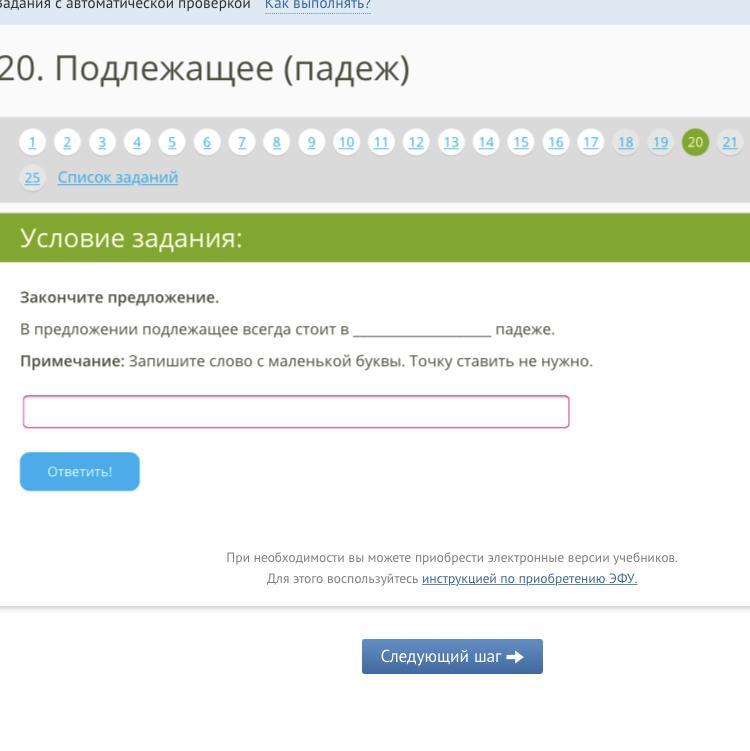Open task number 18

(x=625, y=142)
